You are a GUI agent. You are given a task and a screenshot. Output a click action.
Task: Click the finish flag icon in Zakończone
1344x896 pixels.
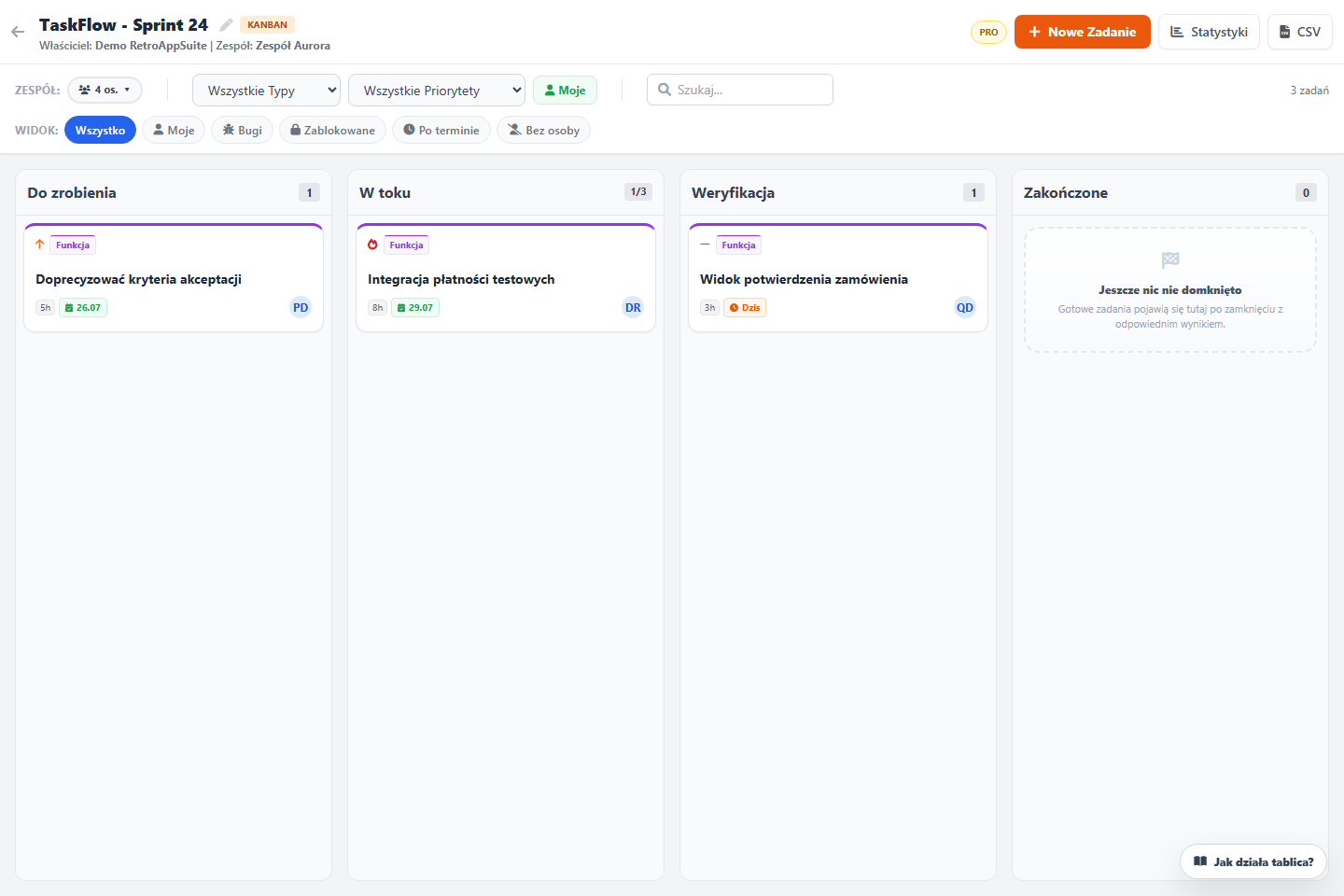click(x=1170, y=259)
